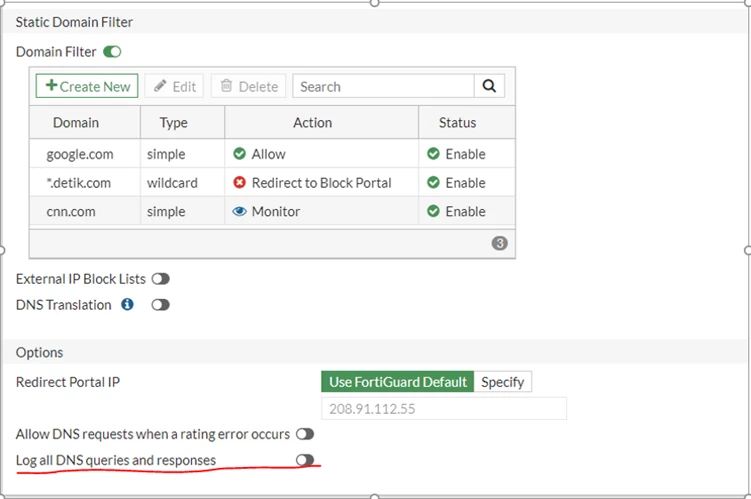The width and height of the screenshot is (751, 499).
Task: Toggle External IP Block Lists switch
Action: point(160,279)
